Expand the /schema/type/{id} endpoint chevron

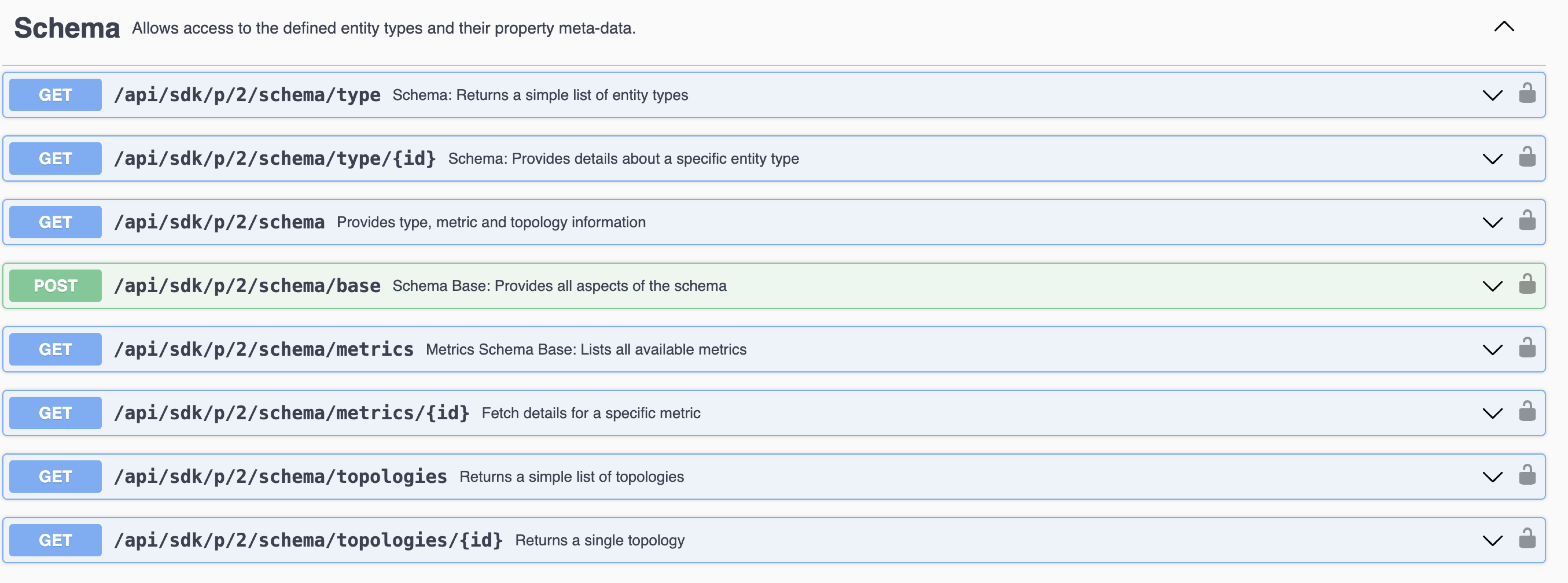(1492, 159)
